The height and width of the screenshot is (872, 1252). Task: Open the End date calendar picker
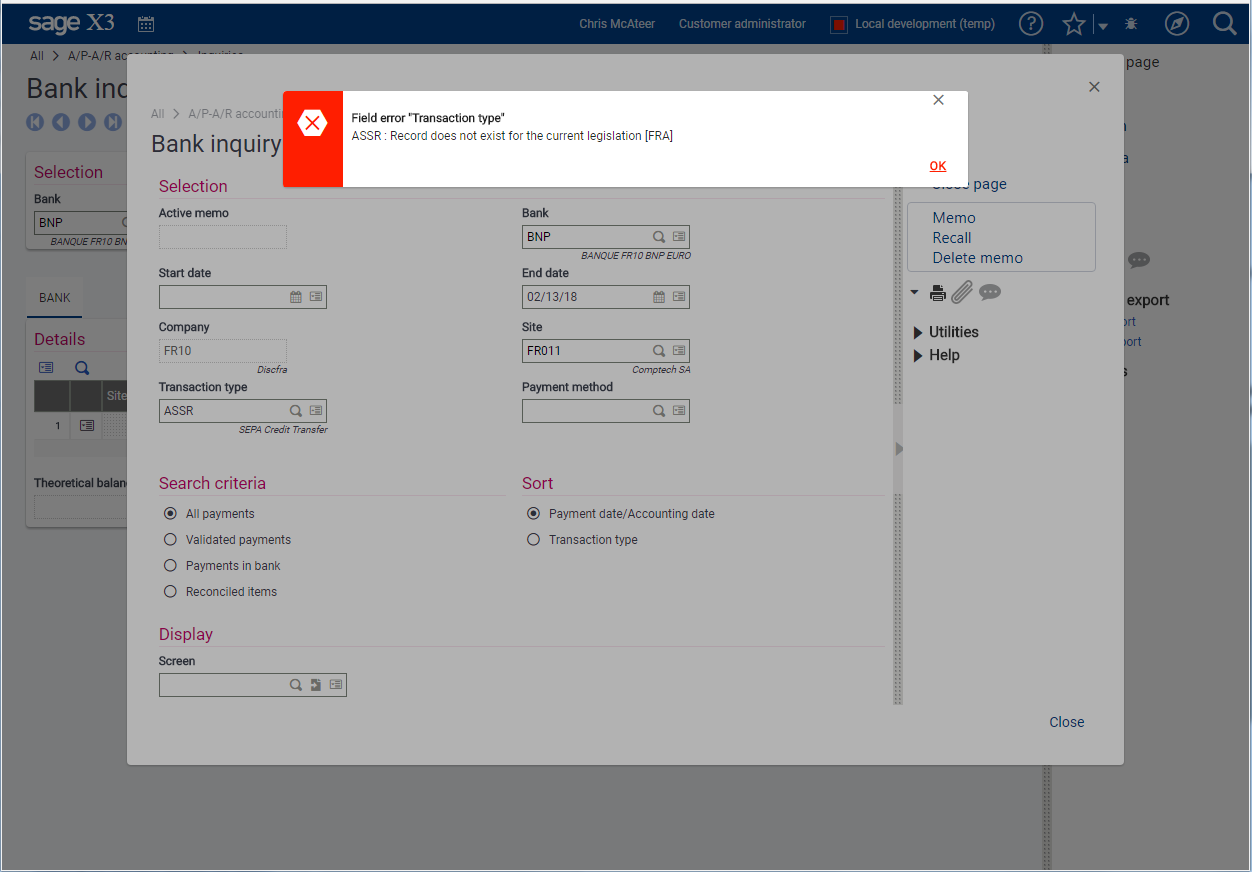click(x=659, y=297)
